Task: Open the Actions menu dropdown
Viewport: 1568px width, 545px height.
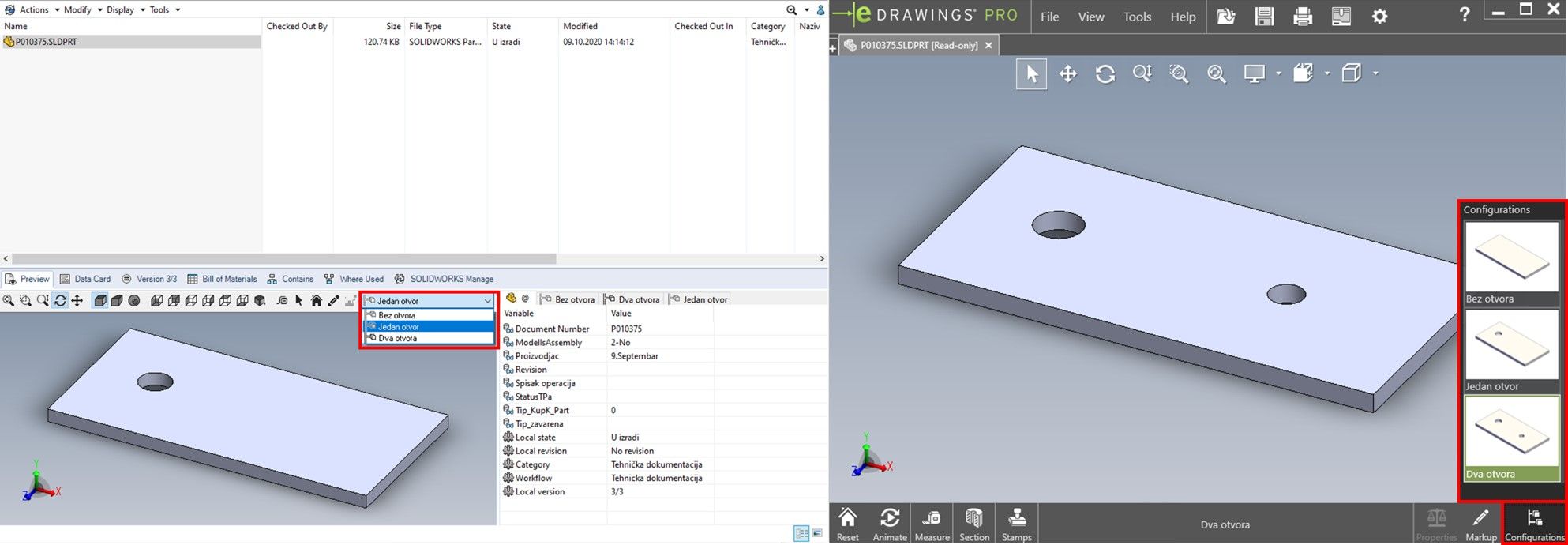Action: (33, 9)
